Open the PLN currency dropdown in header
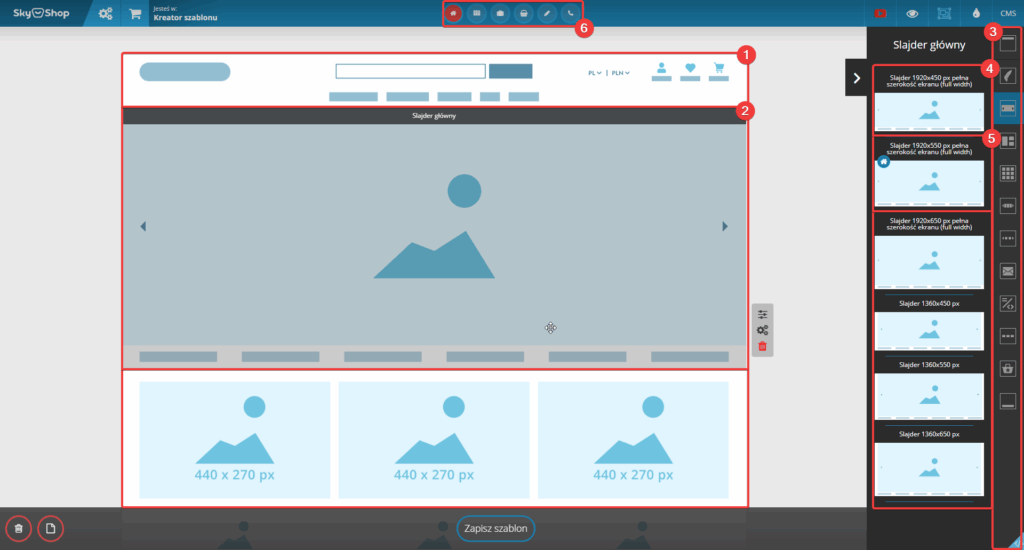The width and height of the screenshot is (1024, 550). click(621, 73)
